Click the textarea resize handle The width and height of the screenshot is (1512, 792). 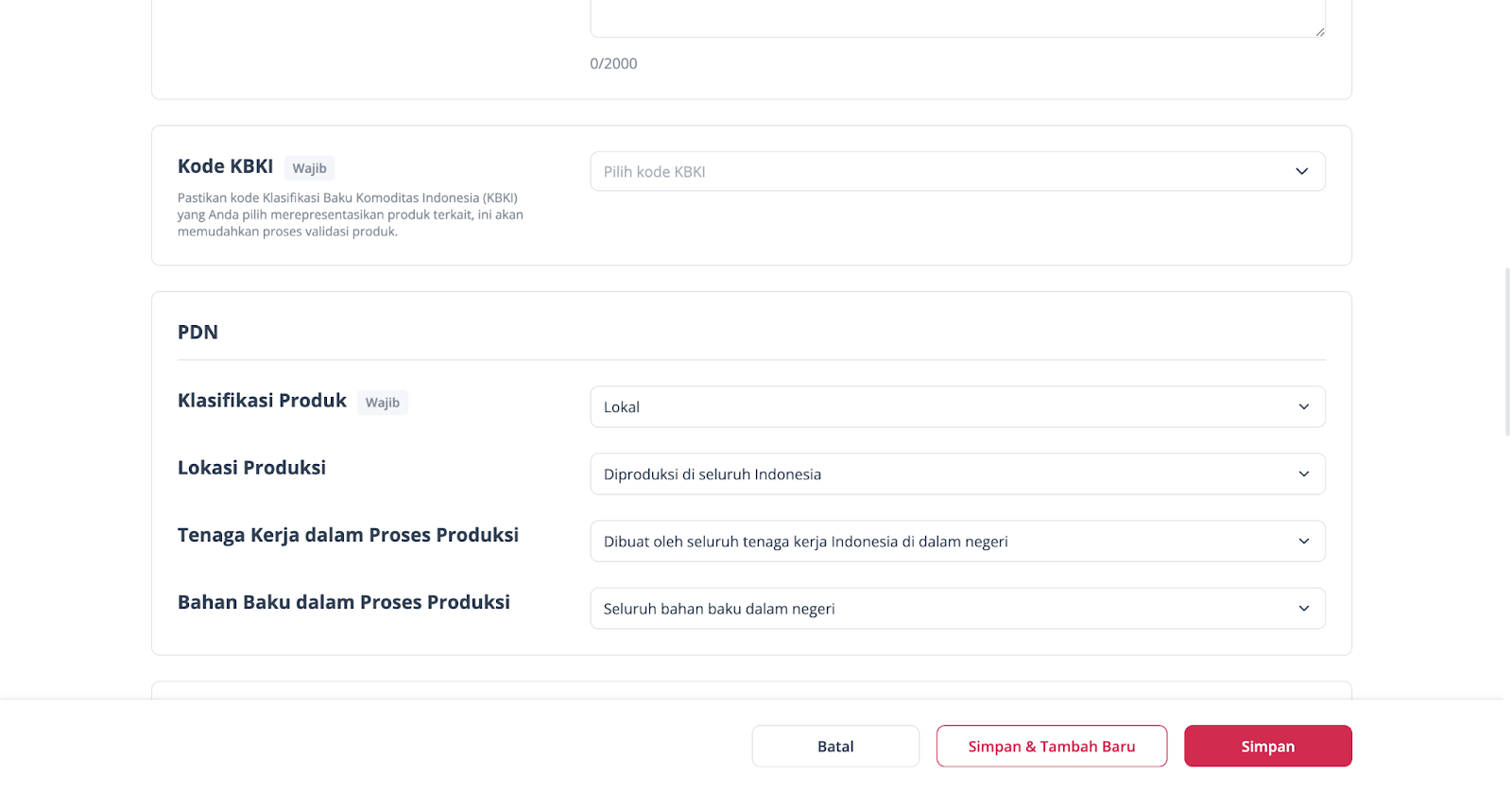[x=1319, y=31]
